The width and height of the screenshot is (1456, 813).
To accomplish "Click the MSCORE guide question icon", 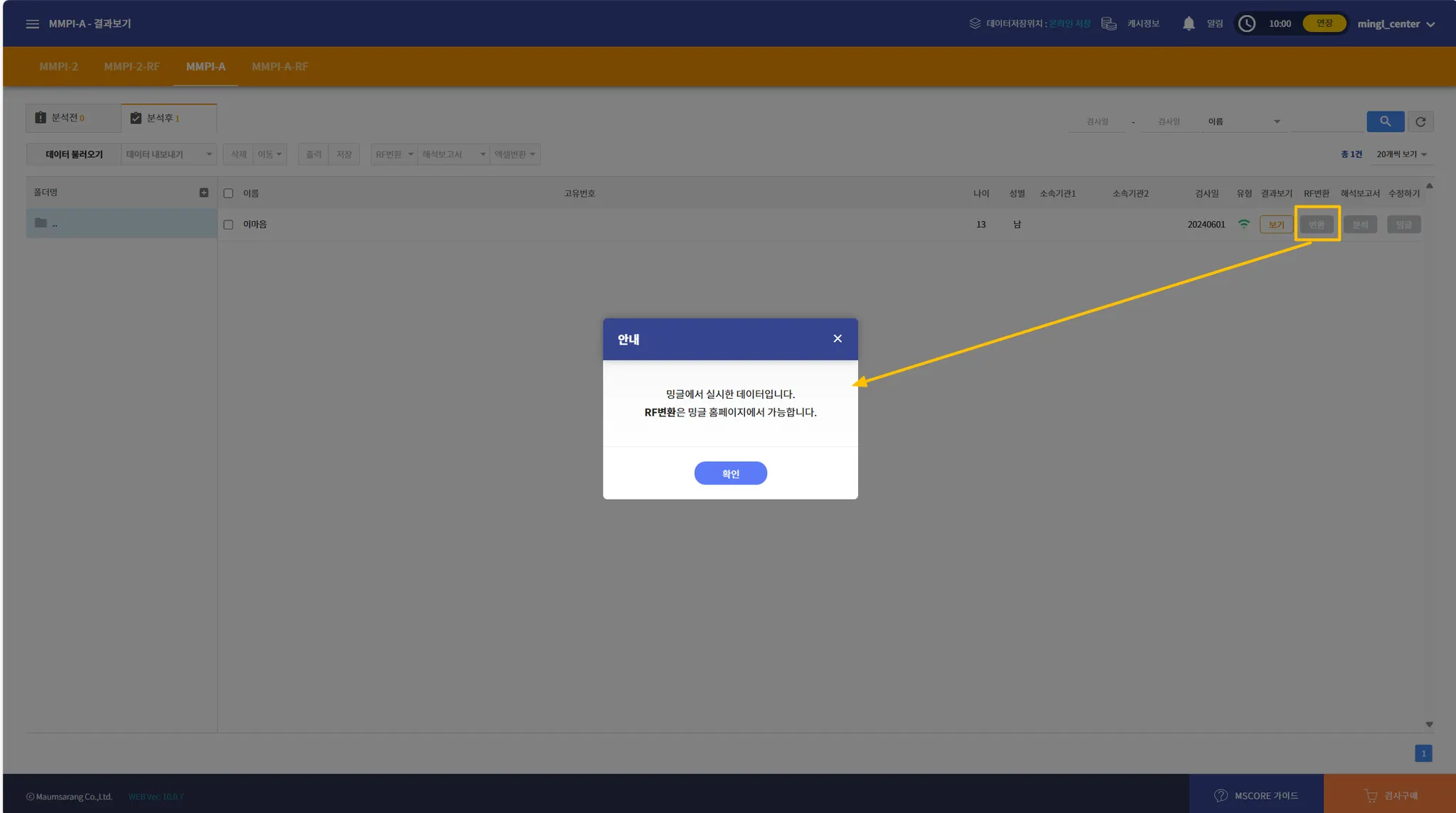I will pos(1221,795).
